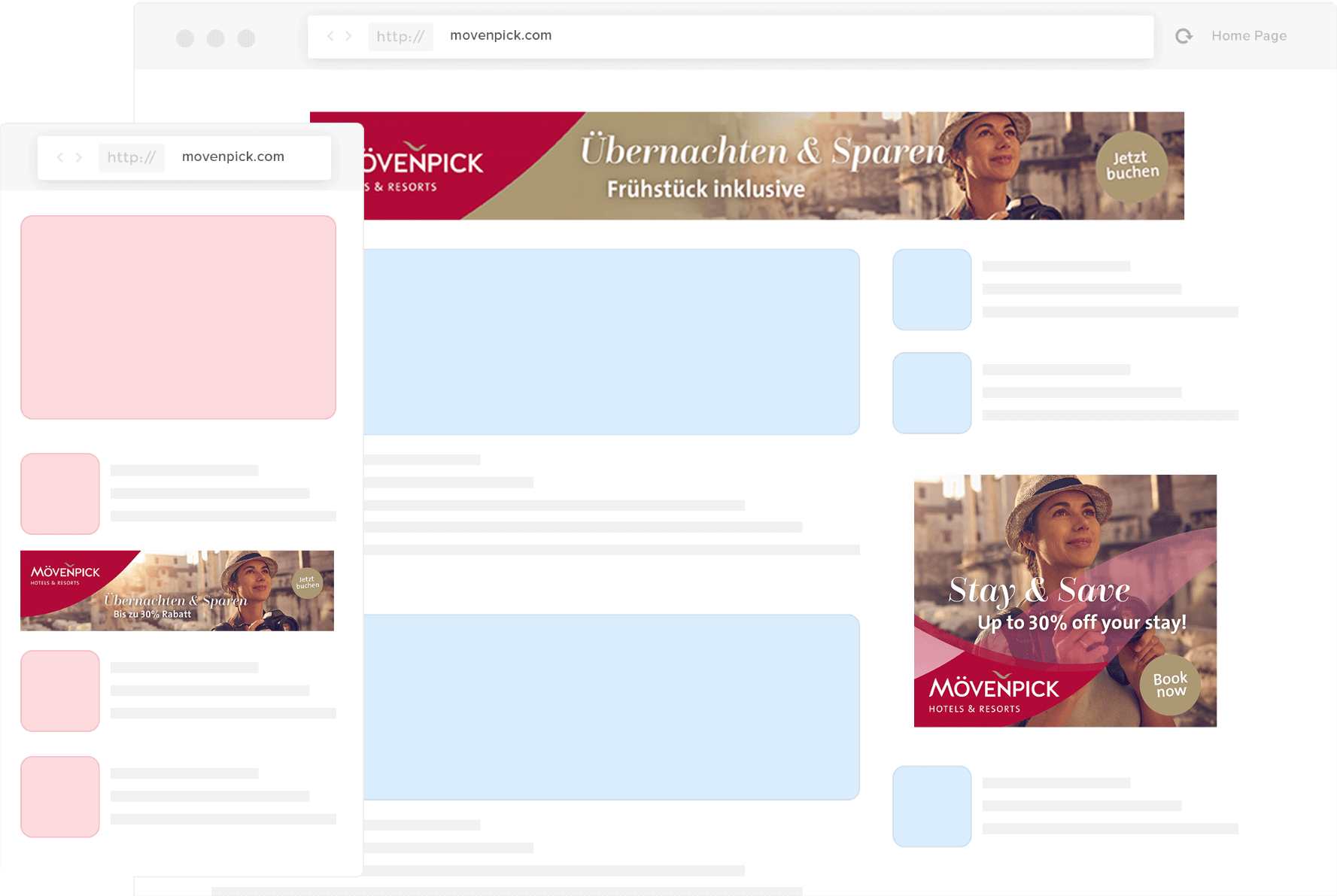Reload the page with the refresh icon

(x=1184, y=36)
